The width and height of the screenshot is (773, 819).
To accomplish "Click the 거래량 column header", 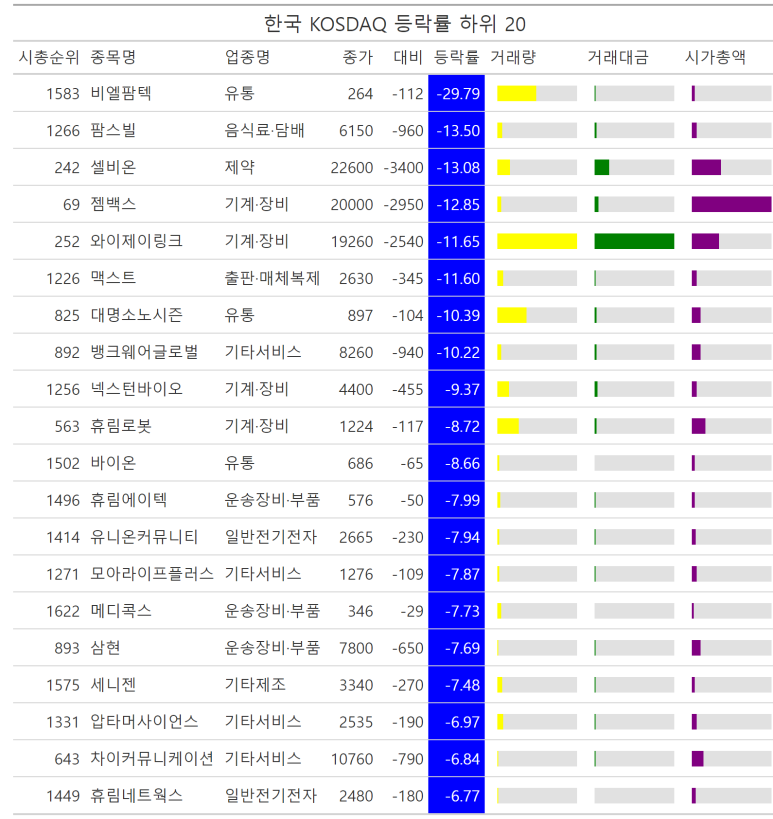I will [x=513, y=57].
